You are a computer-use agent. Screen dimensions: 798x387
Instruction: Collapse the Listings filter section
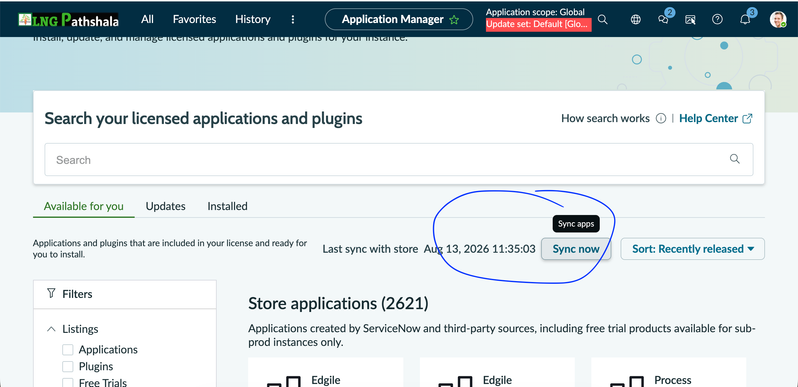(51, 329)
